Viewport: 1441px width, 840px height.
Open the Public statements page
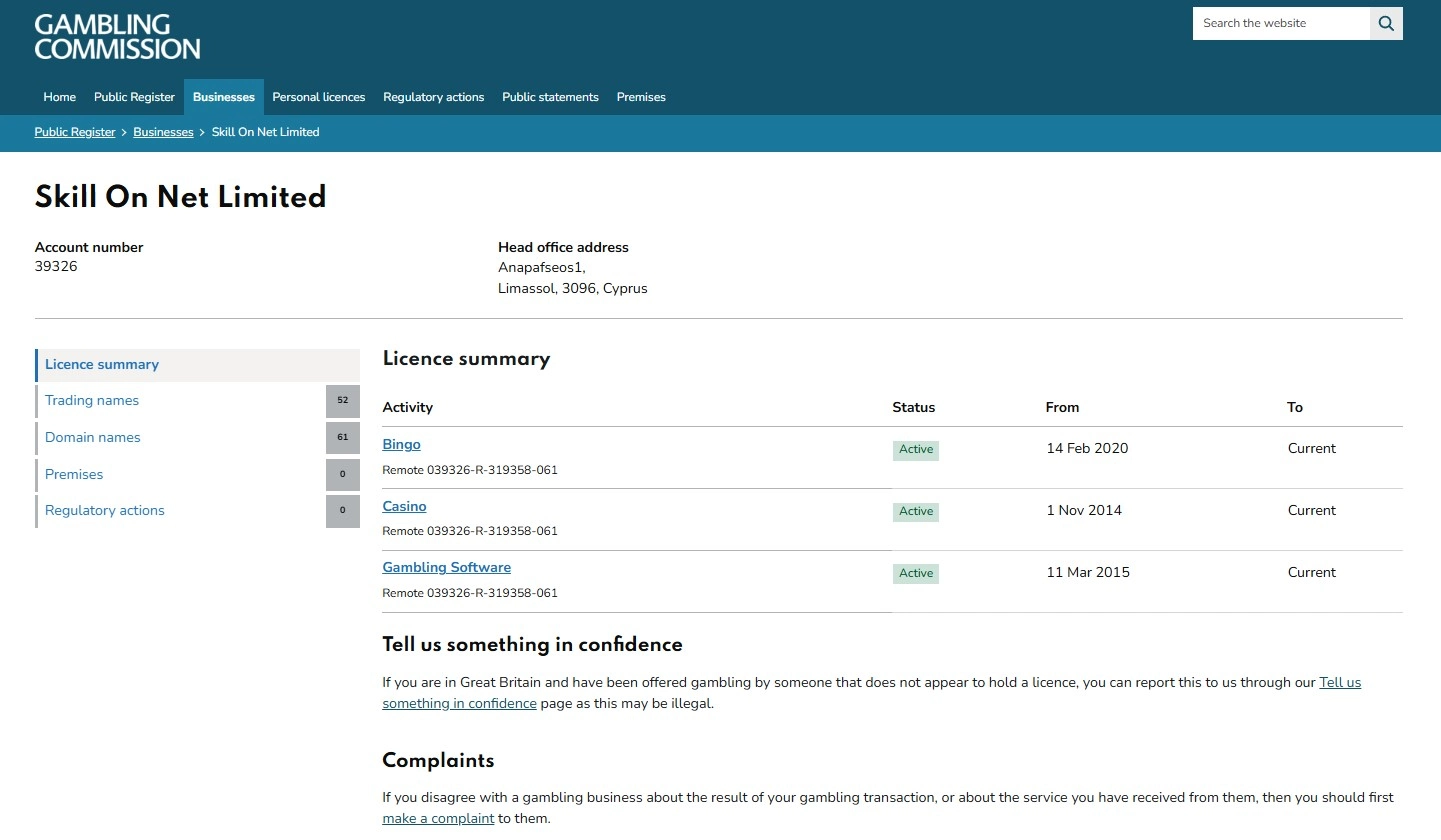(x=550, y=97)
